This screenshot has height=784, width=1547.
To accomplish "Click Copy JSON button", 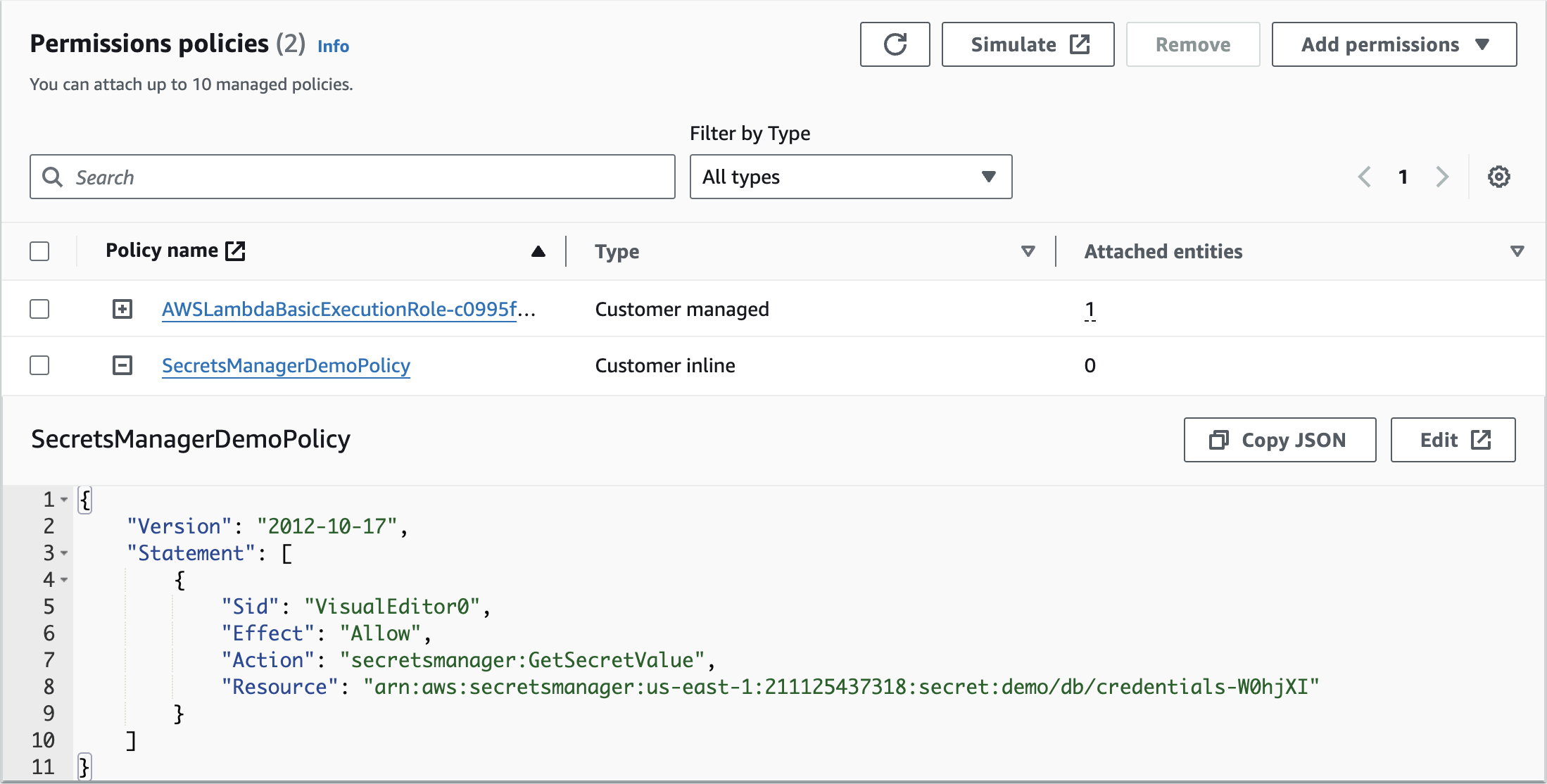I will pyautogui.click(x=1279, y=440).
